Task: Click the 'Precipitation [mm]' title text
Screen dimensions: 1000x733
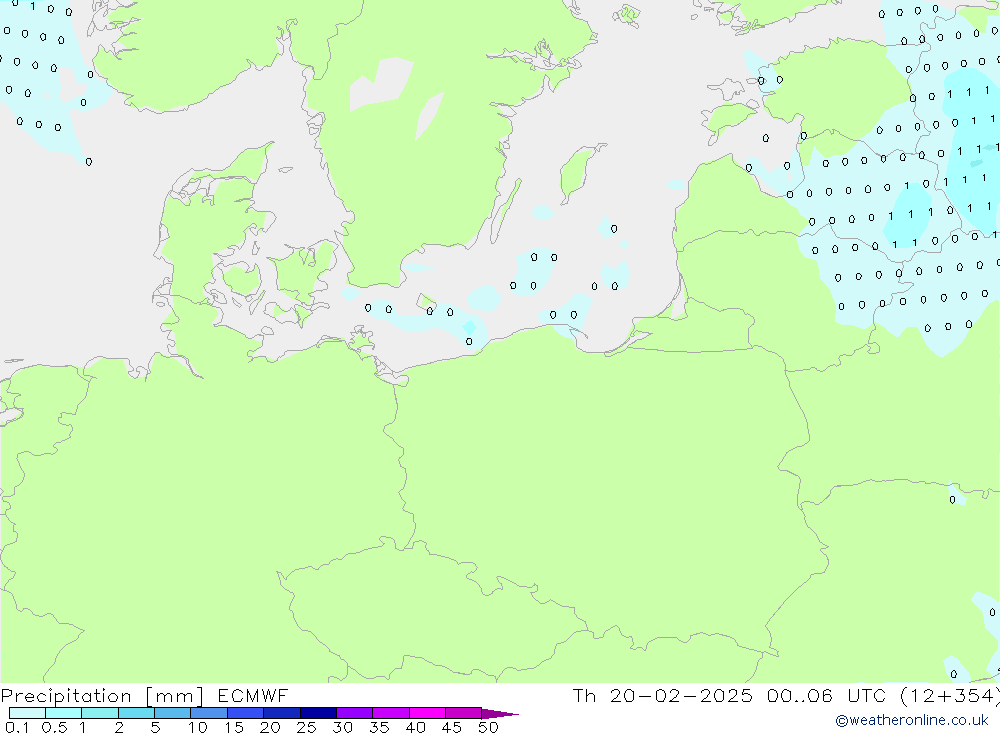Action: pos(102,696)
